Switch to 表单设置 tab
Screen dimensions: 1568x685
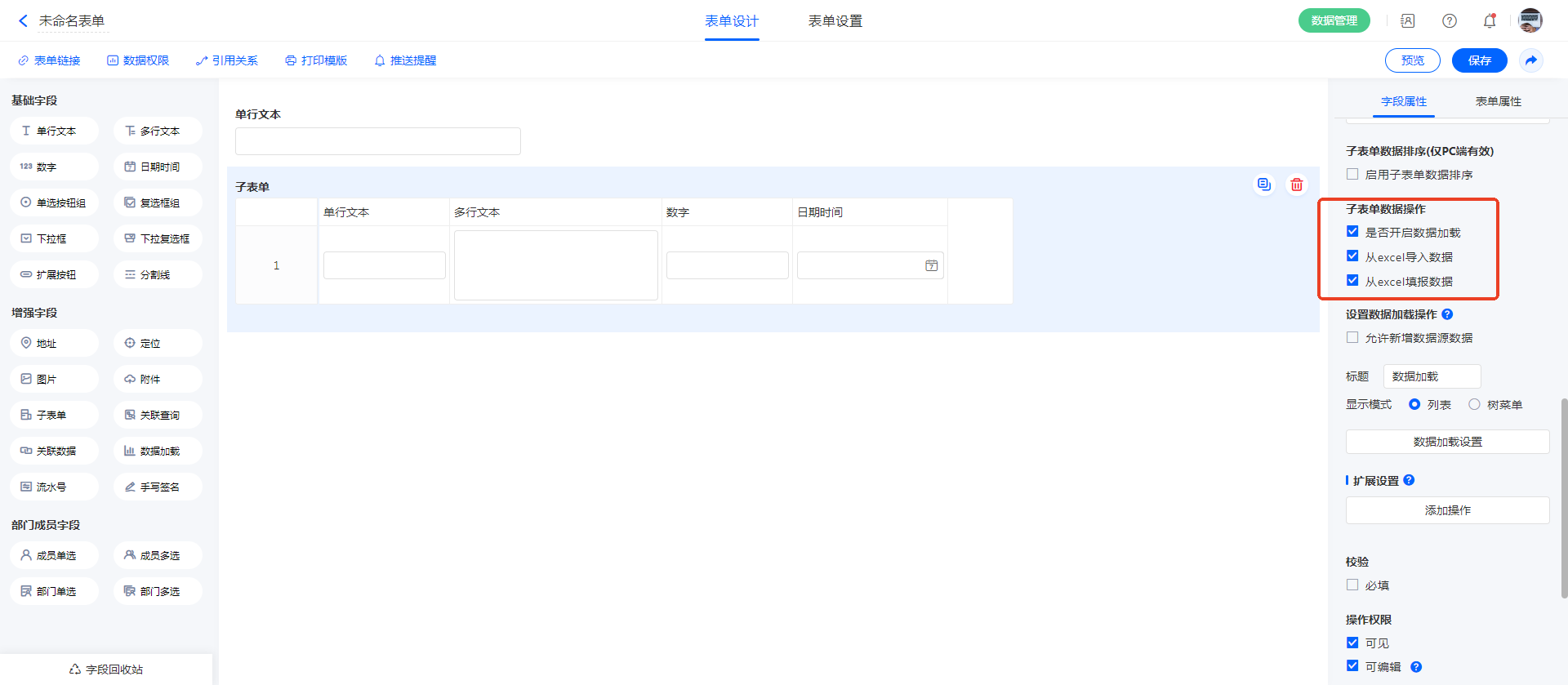835,21
